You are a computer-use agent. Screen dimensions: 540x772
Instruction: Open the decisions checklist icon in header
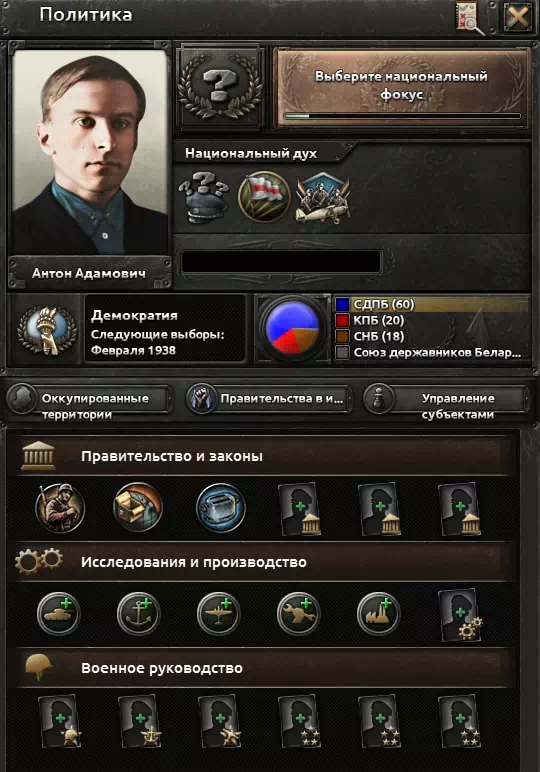pyautogui.click(x=469, y=18)
